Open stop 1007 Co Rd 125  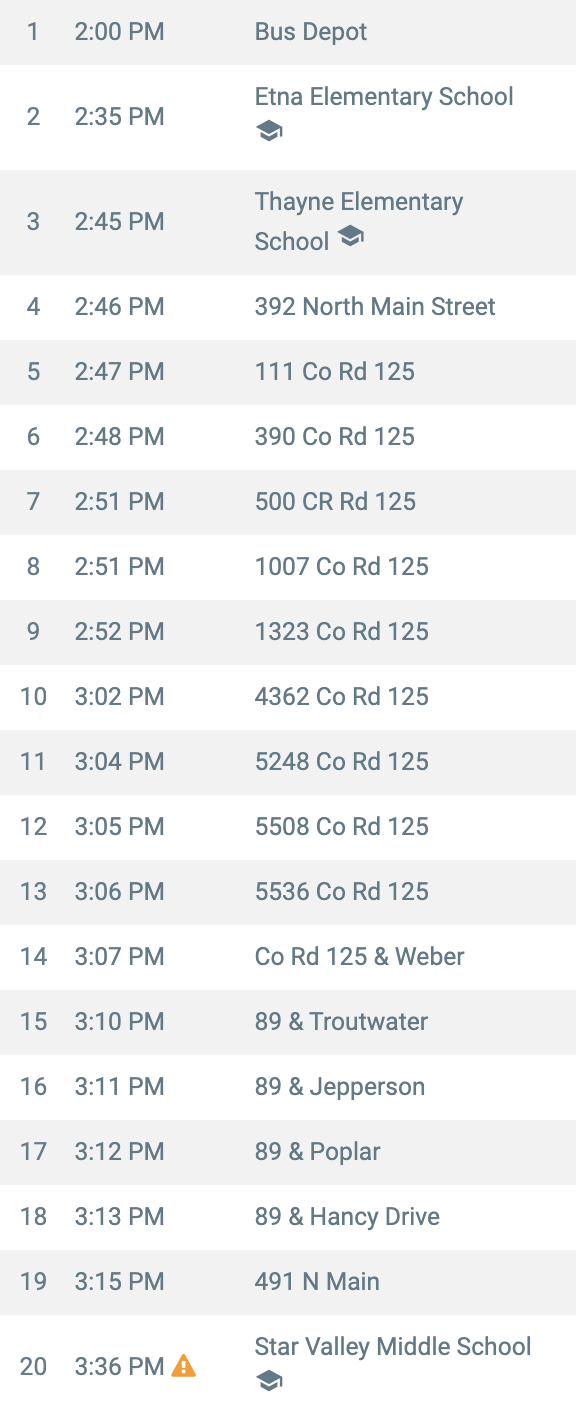point(288,567)
